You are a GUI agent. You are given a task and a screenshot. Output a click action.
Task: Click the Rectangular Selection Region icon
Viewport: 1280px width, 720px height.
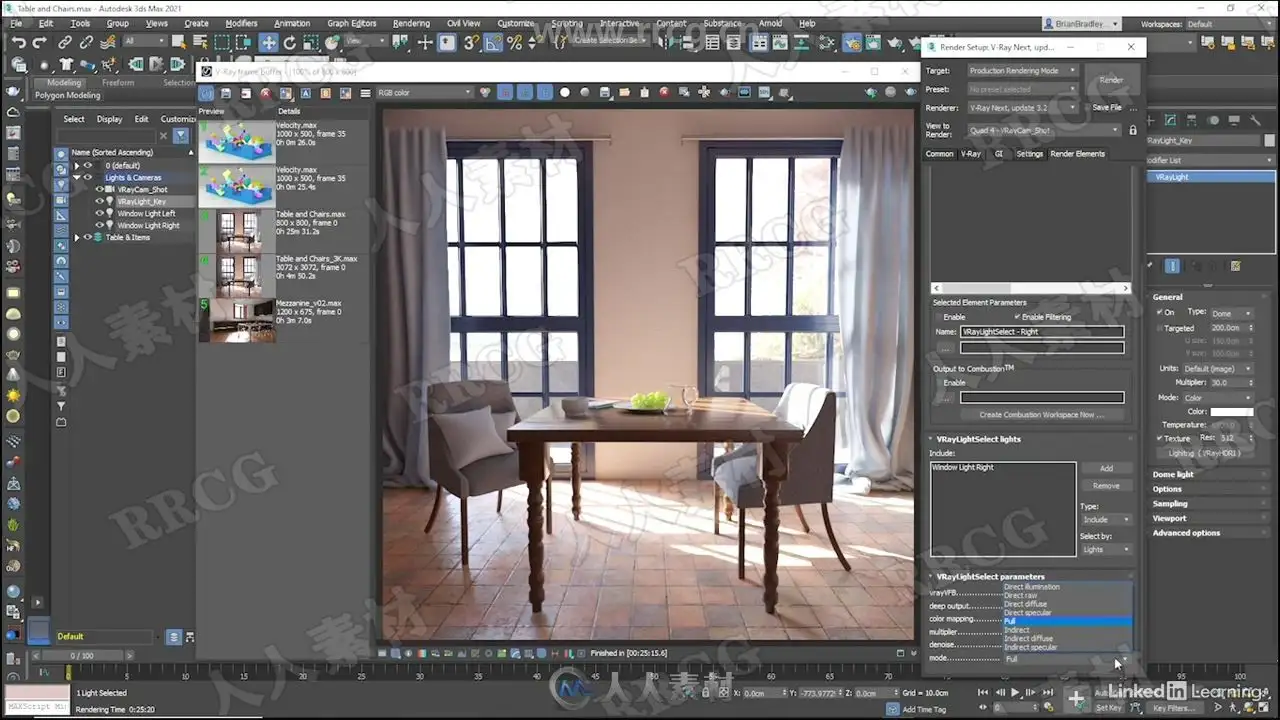point(222,43)
